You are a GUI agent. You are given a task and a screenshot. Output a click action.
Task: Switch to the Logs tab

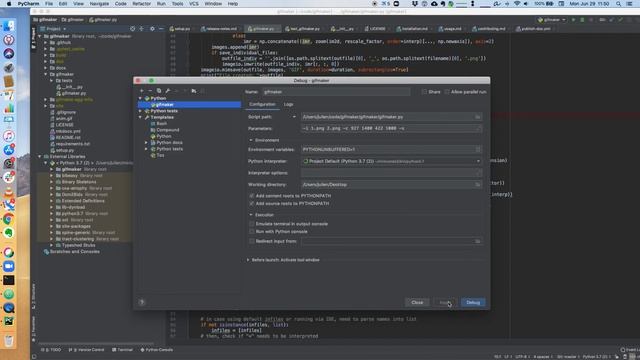pos(288,104)
